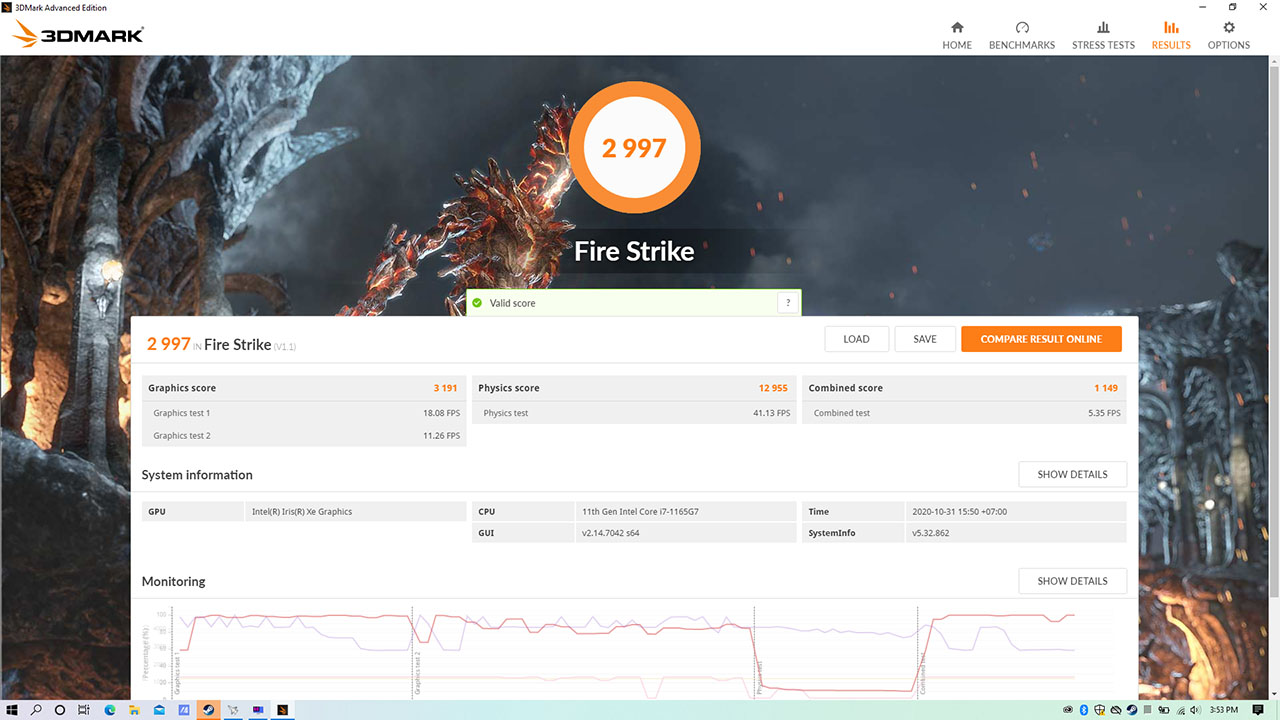Click the BENCHMARKS tab label
Image resolution: width=1280 pixels, height=720 pixels.
click(1022, 45)
